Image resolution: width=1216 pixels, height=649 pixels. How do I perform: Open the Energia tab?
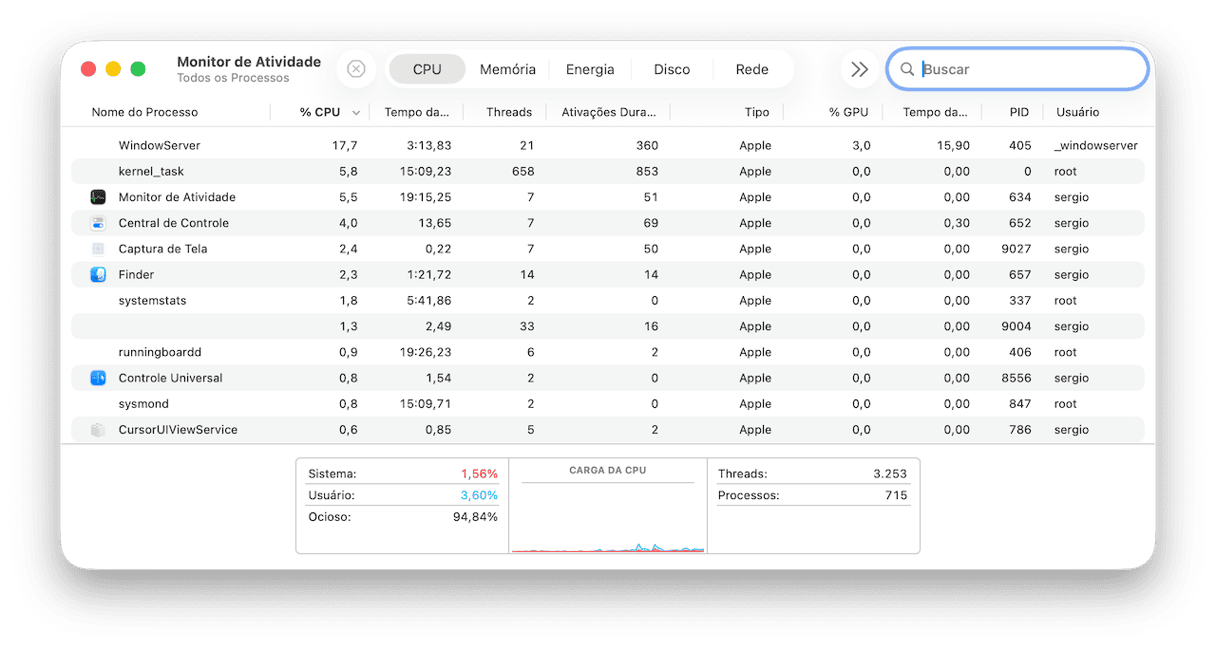coord(590,69)
